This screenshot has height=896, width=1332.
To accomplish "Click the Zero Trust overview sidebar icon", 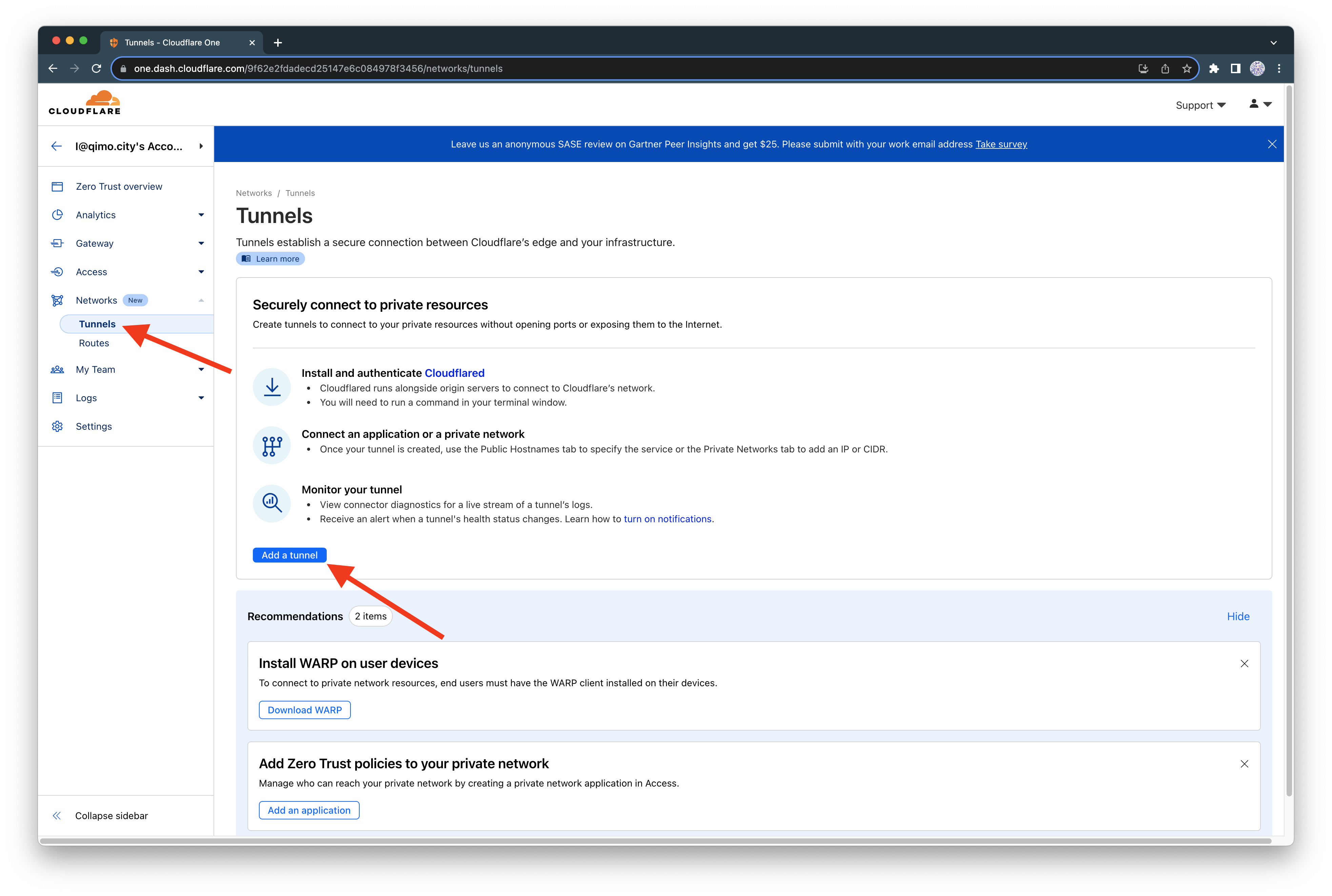I will (x=57, y=187).
